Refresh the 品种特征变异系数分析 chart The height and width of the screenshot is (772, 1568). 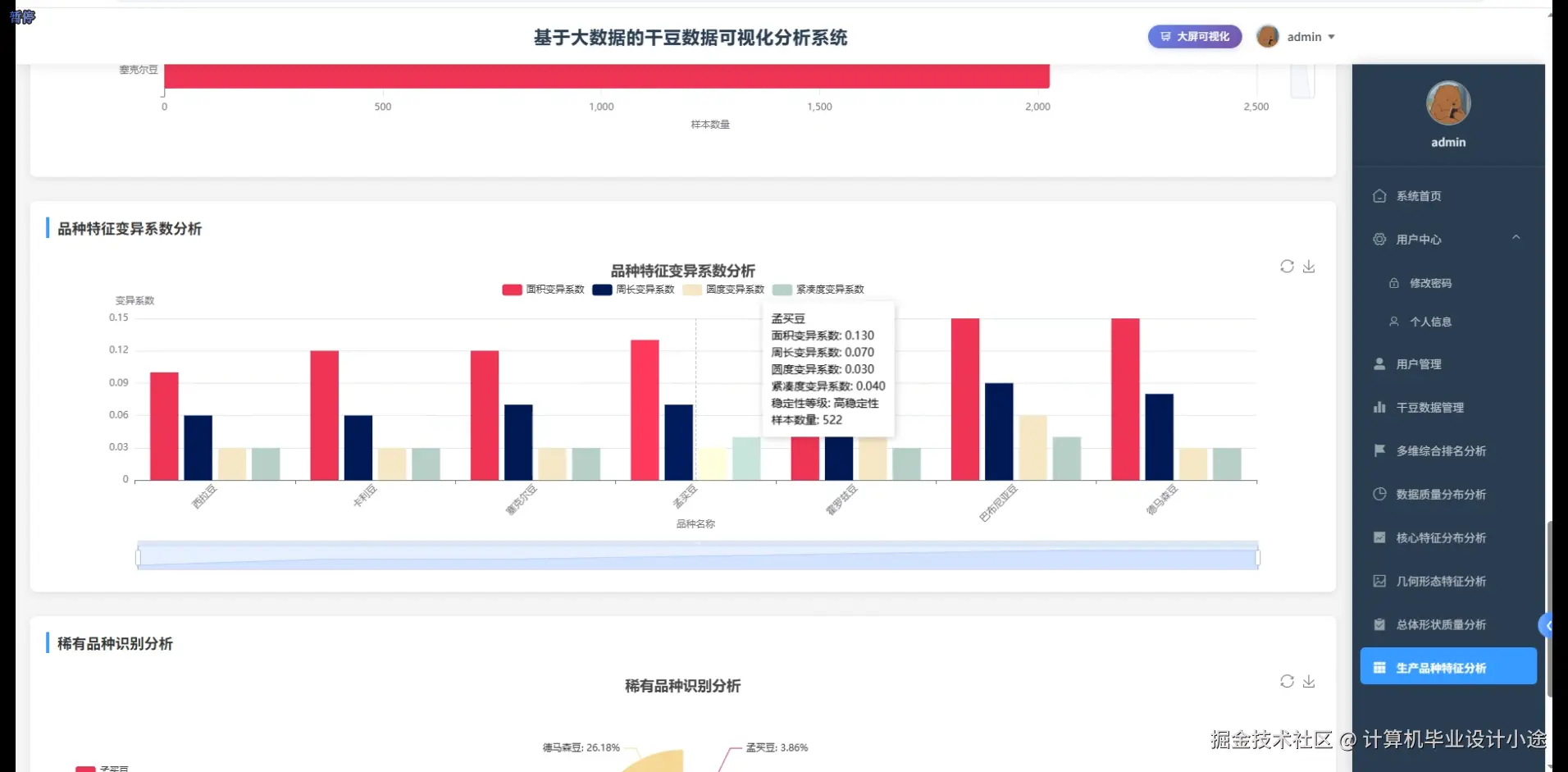(x=1287, y=266)
